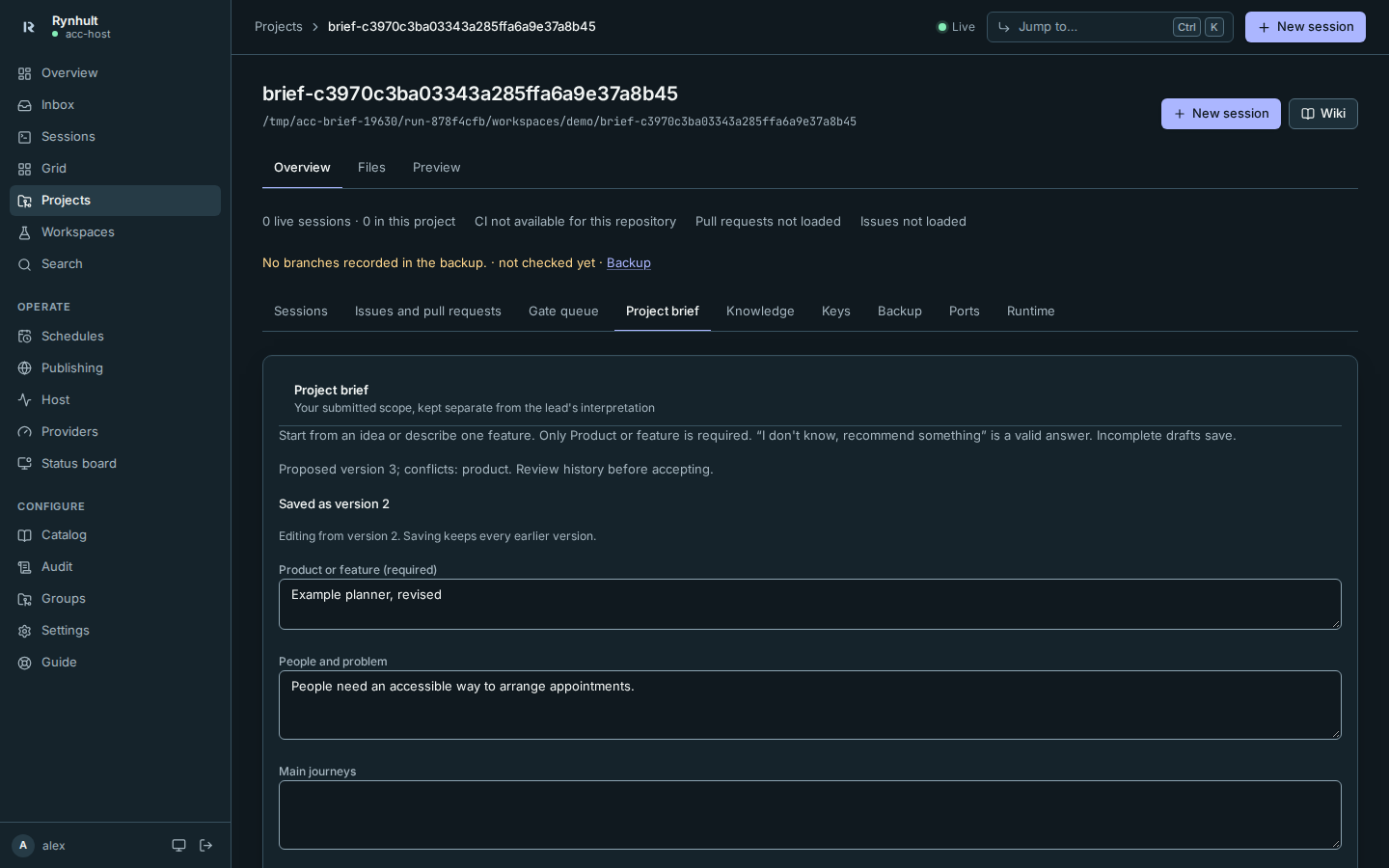Click the Host activity icon
The width and height of the screenshot is (1389, 868).
25,400
